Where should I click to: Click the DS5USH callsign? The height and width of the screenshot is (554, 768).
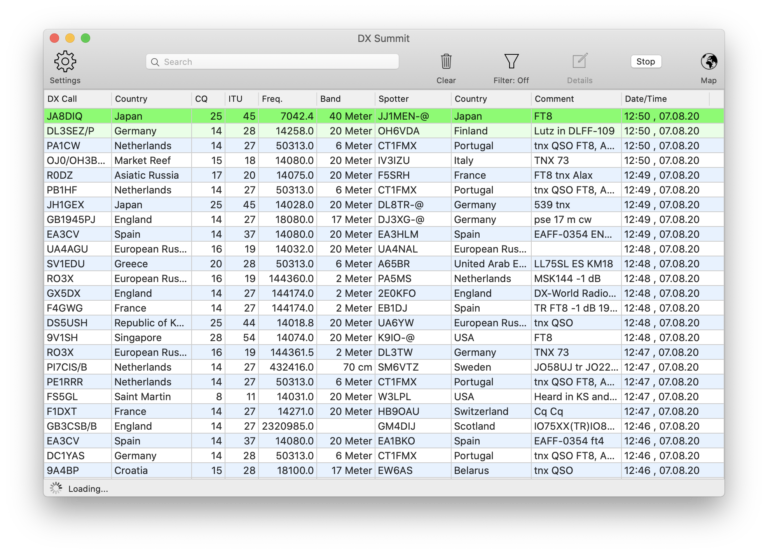point(67,323)
